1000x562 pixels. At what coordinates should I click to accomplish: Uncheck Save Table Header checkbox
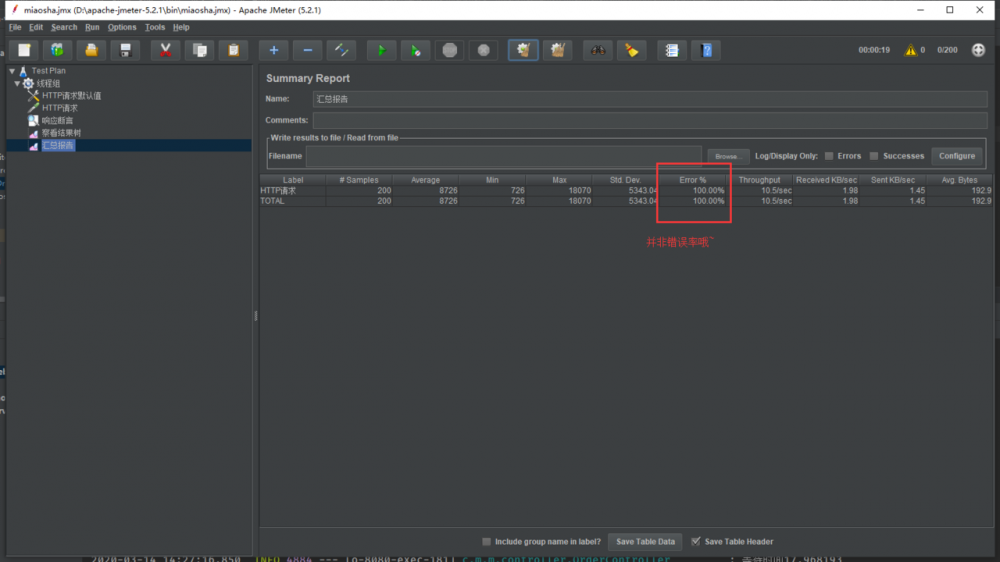[696, 542]
